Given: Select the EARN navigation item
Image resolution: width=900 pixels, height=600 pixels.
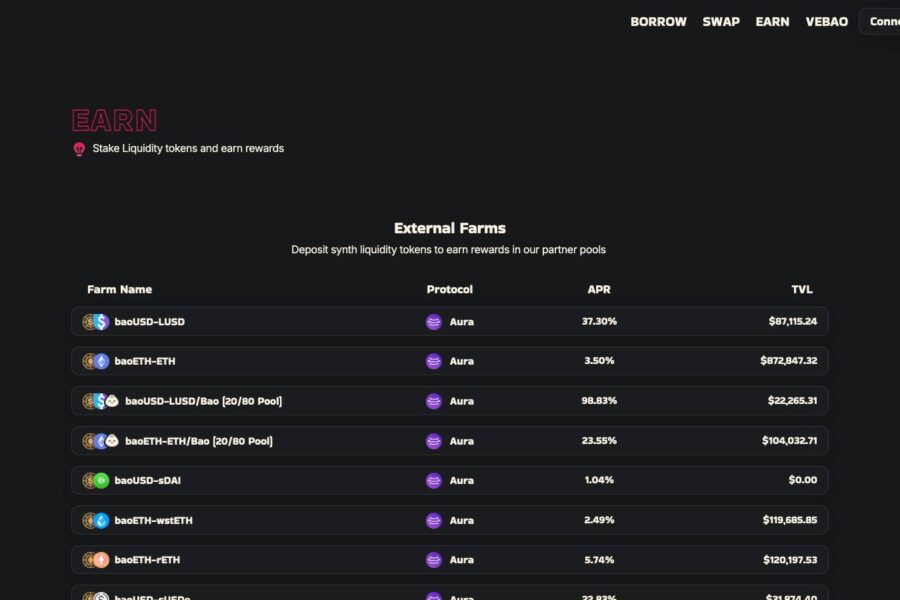Looking at the screenshot, I should point(772,21).
